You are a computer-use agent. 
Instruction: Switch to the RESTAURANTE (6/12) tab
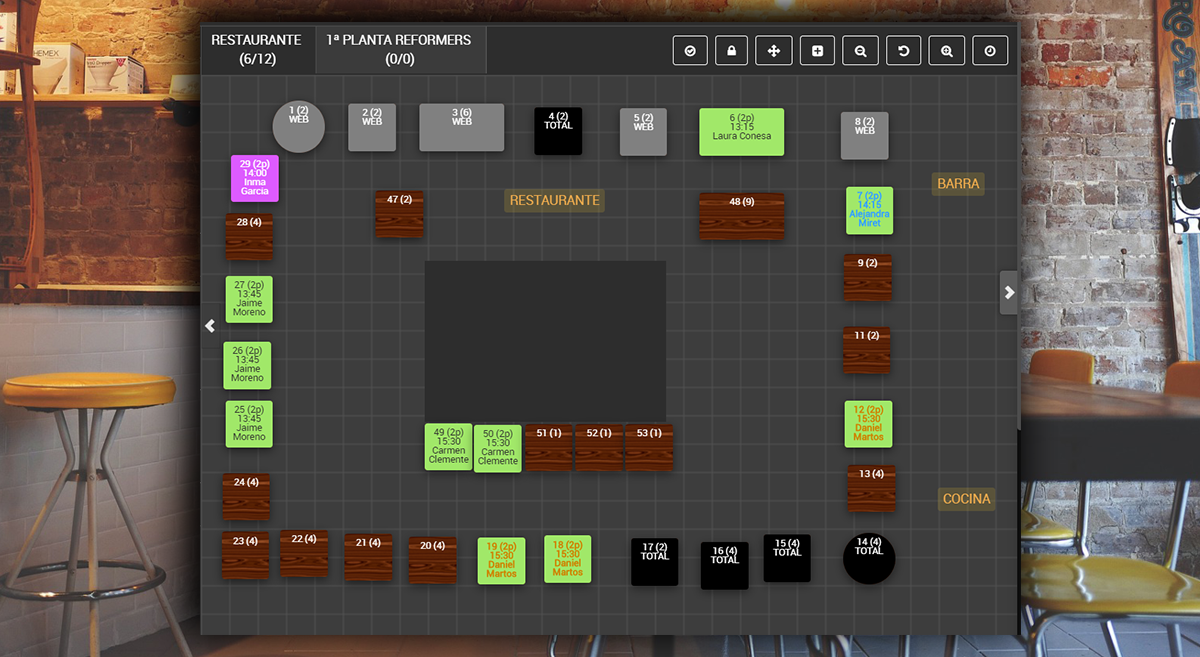(x=257, y=49)
